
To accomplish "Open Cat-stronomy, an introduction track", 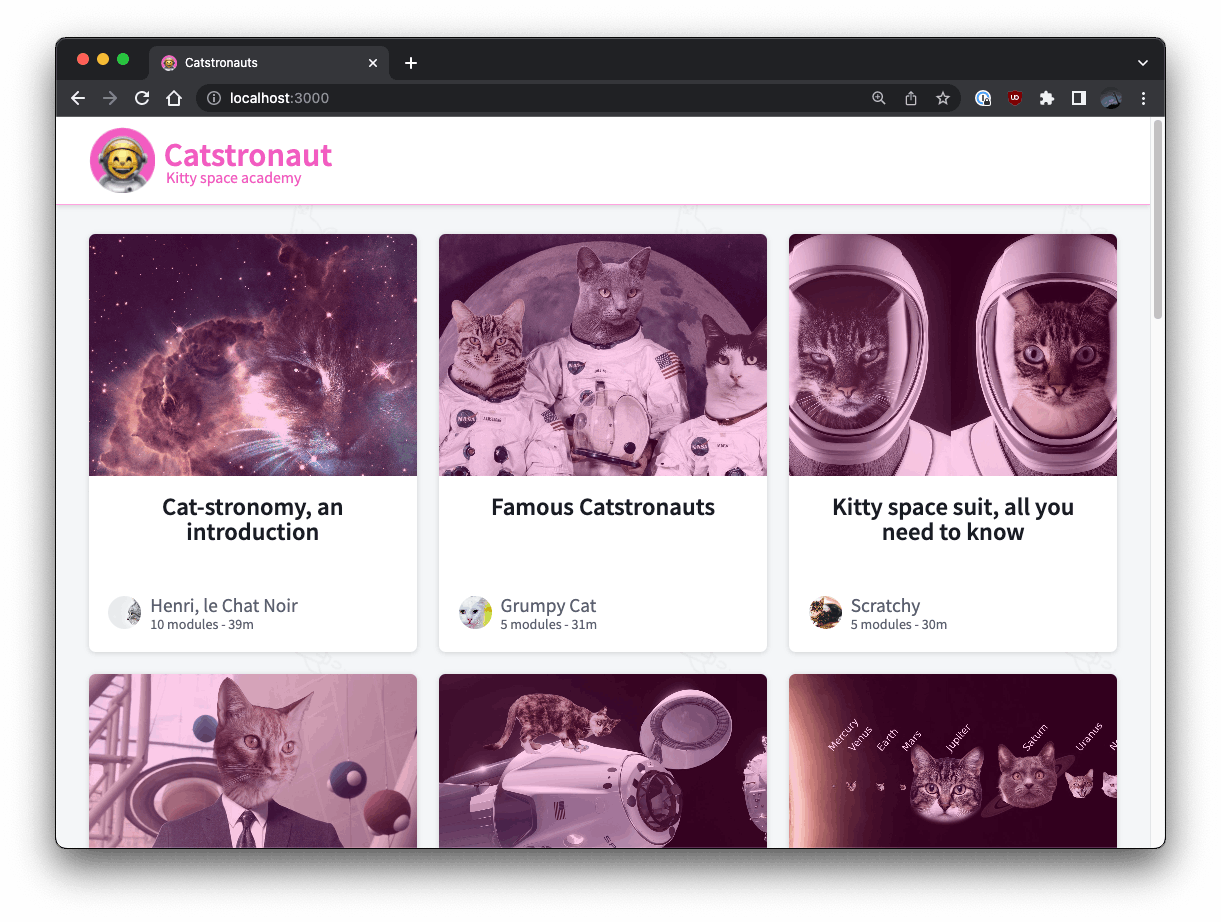I will pos(253,520).
